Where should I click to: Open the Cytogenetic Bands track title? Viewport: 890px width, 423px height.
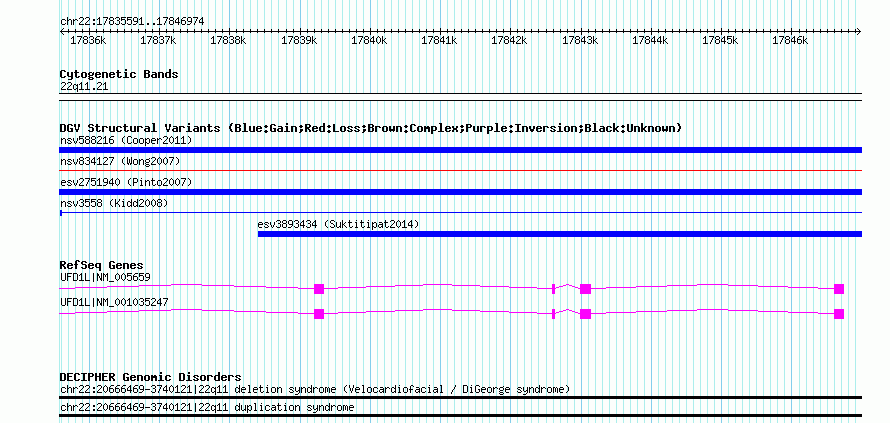(x=119, y=74)
